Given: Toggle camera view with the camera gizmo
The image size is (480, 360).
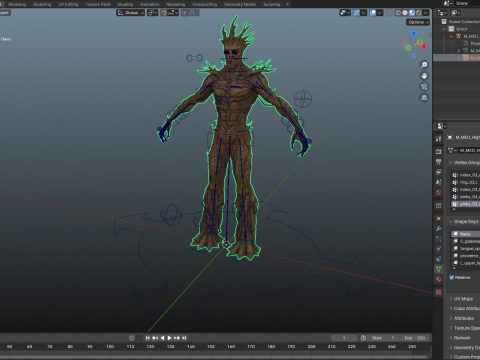Looking at the screenshot, I should coord(424,87).
